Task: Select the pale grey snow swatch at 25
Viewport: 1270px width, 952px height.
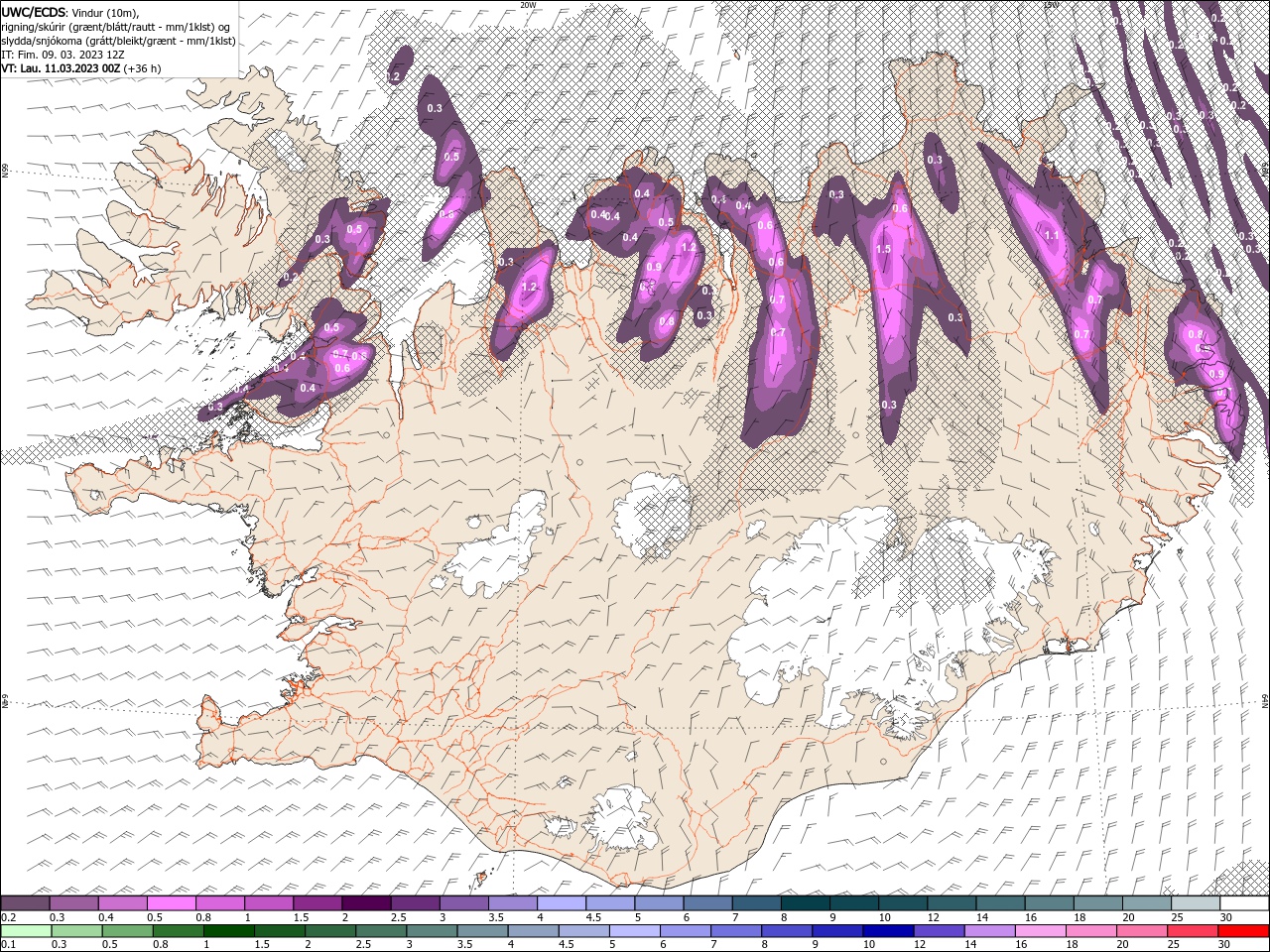Action: (1195, 903)
